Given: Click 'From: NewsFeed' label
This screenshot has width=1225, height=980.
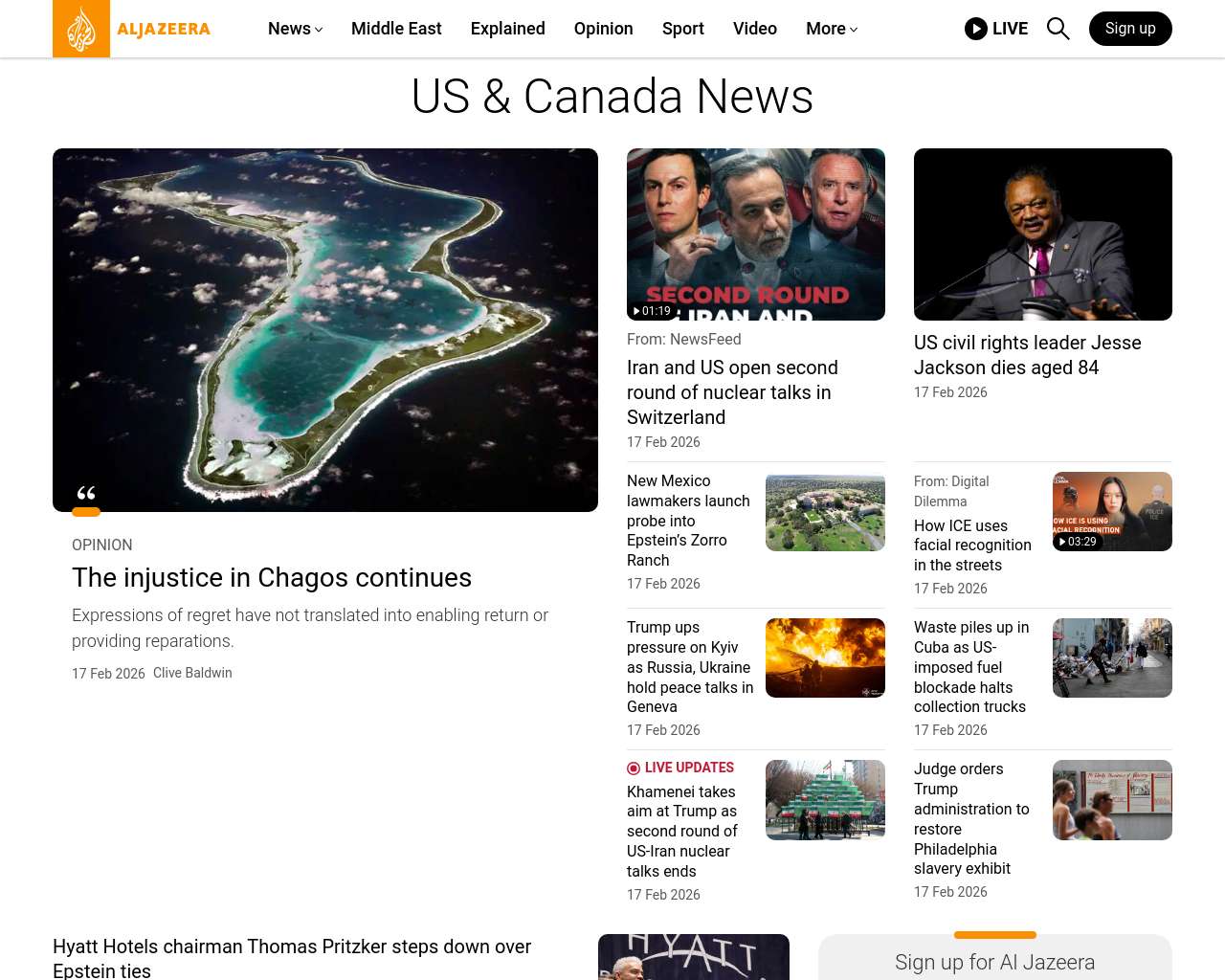Looking at the screenshot, I should [684, 340].
